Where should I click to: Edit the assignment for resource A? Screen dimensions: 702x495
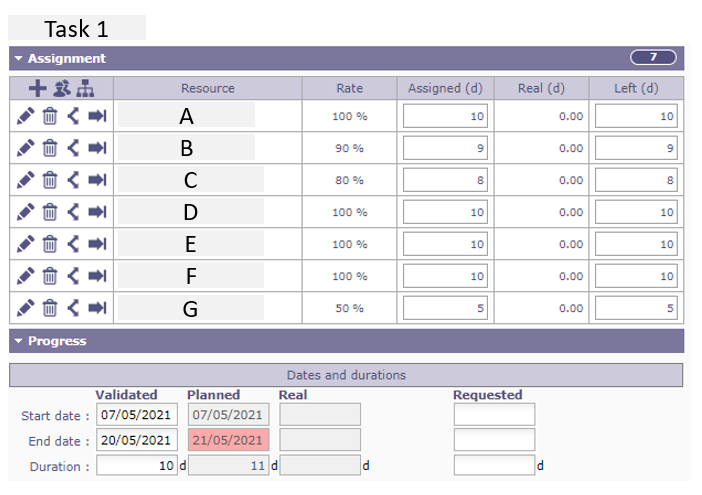(x=26, y=117)
